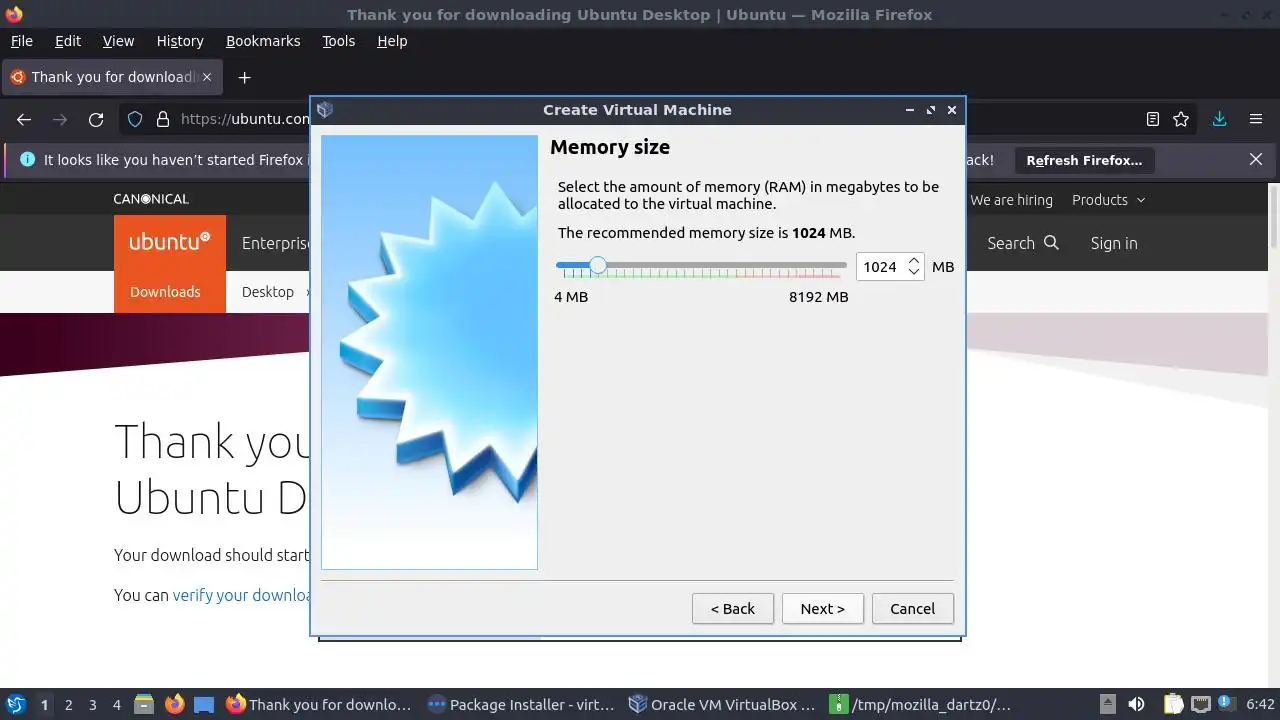1280x720 pixels.
Task: Switch to the /tmp/mozilla_dartz0 taskbar entry
Action: pyautogui.click(x=921, y=705)
